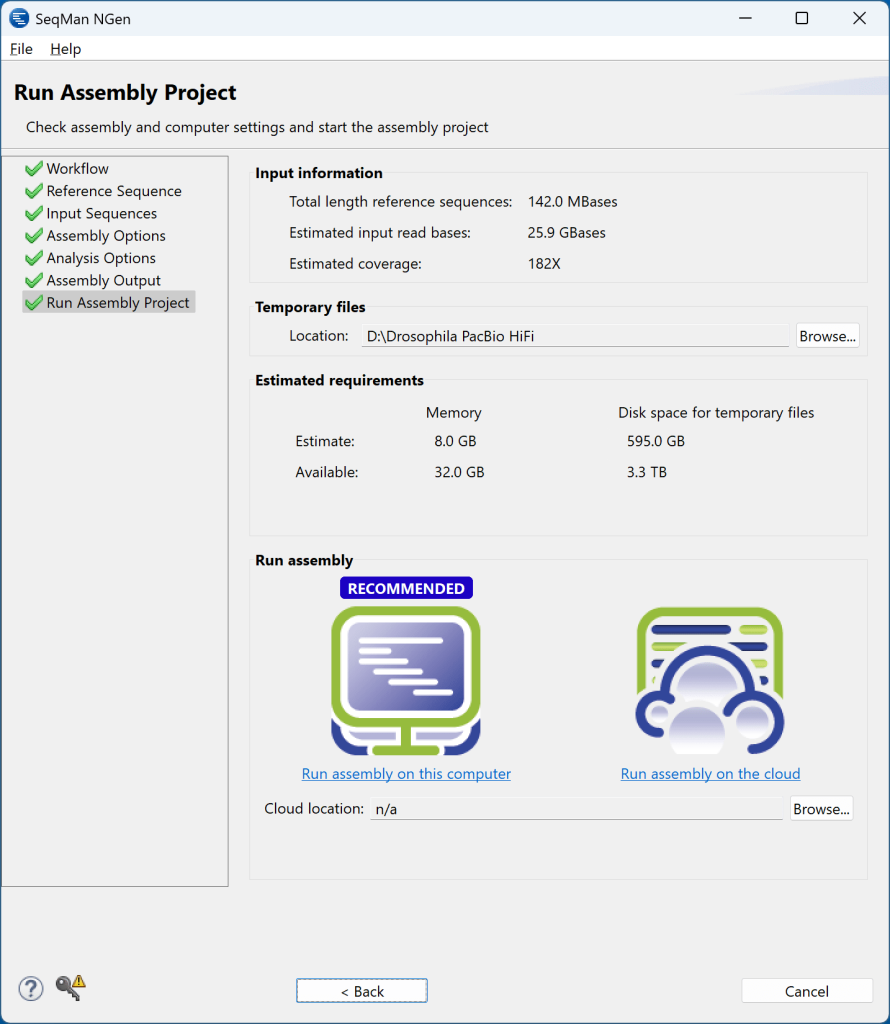Viewport: 890px width, 1024px height.
Task: Click Run assembly on the cloud link
Action: (710, 774)
